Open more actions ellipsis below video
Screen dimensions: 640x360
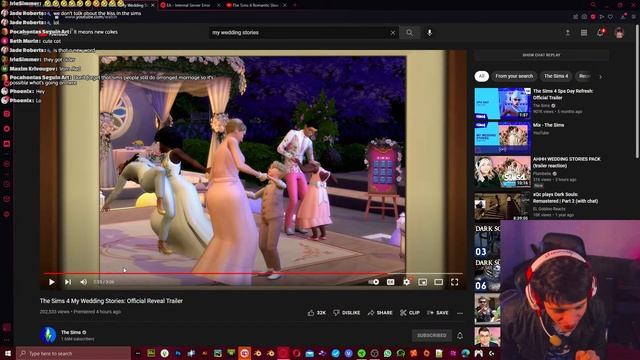coord(460,313)
